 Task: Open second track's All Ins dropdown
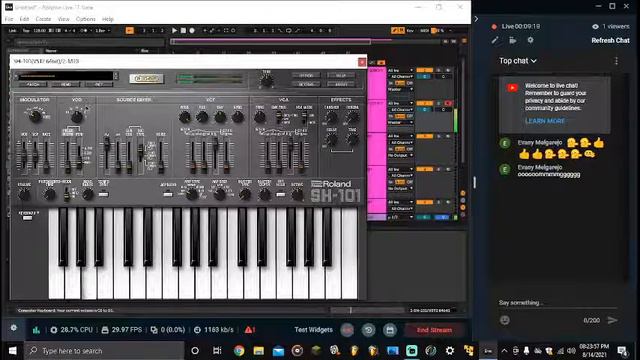tap(400, 104)
